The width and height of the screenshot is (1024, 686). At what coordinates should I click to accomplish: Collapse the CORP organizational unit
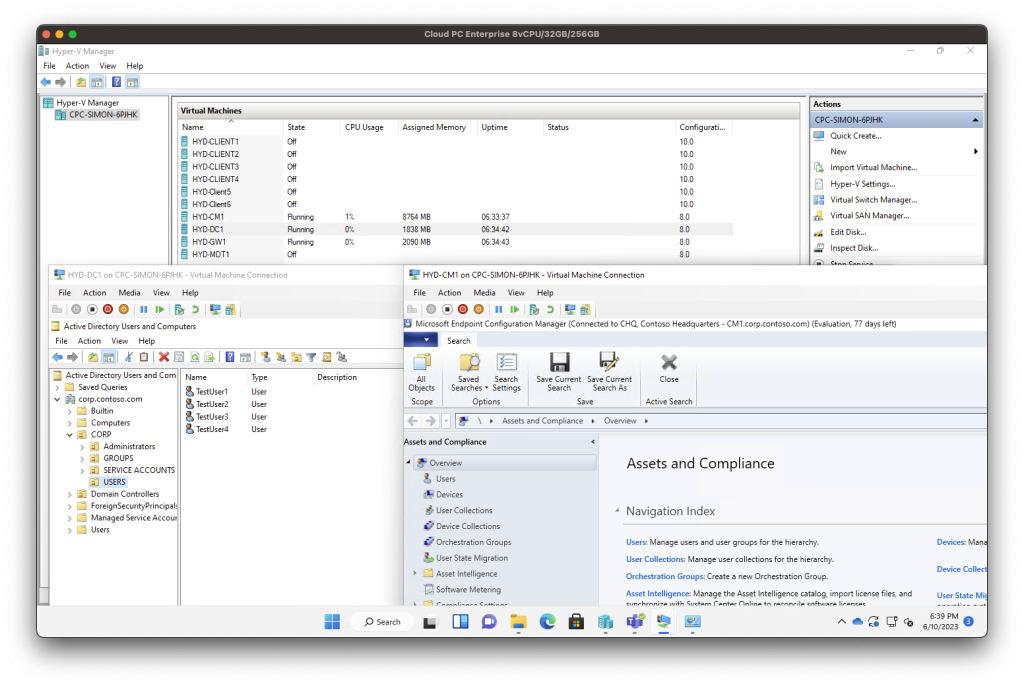[x=69, y=435]
